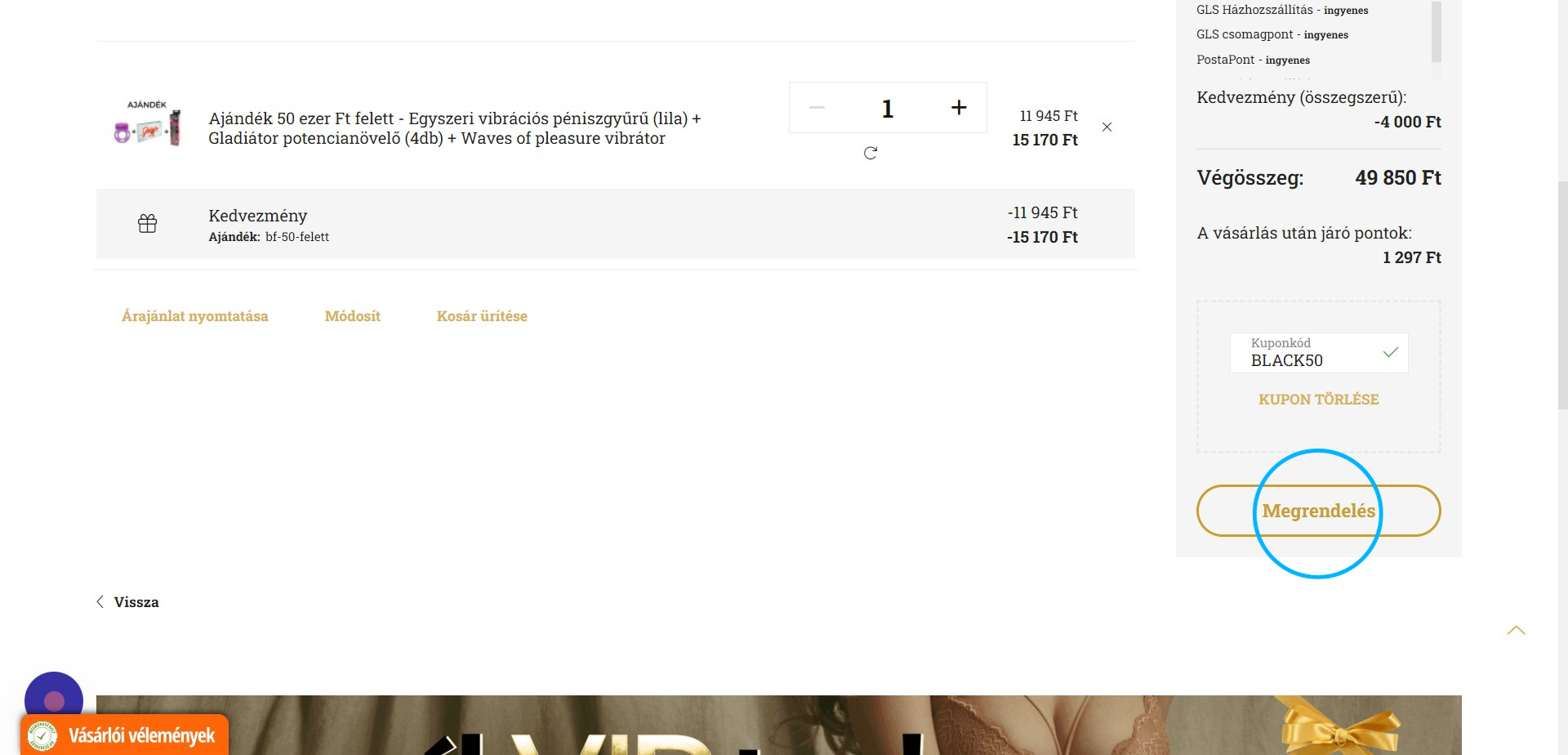Click the quantity field showing 1
1568x755 pixels.
[x=888, y=108]
